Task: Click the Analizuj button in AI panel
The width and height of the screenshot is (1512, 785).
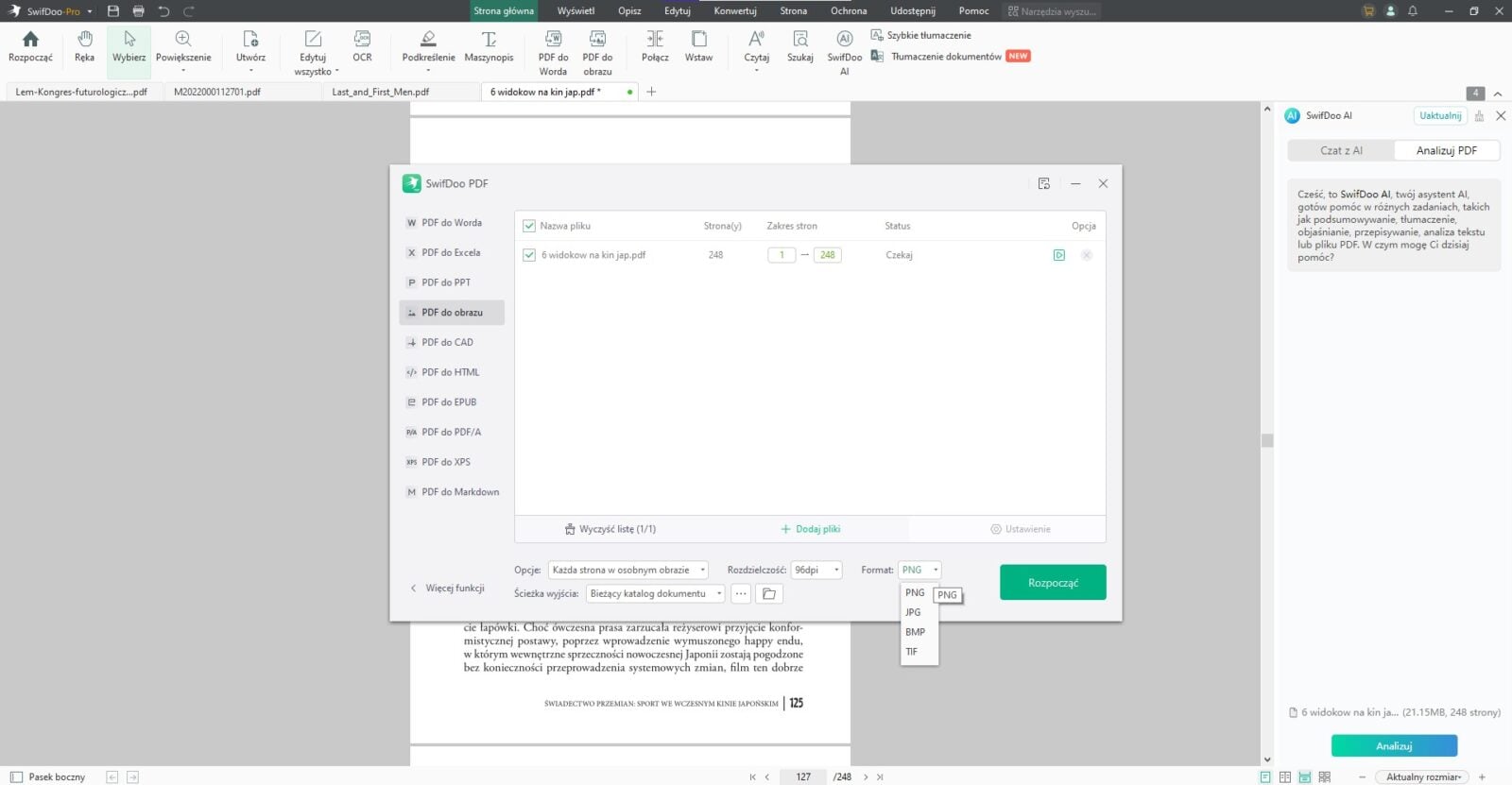Action: coord(1394,746)
